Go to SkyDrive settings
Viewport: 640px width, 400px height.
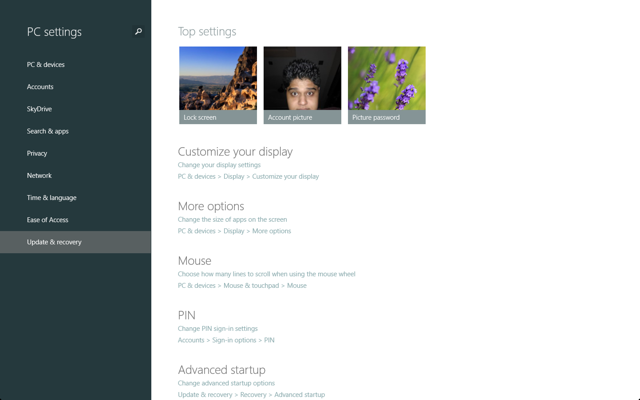39,109
